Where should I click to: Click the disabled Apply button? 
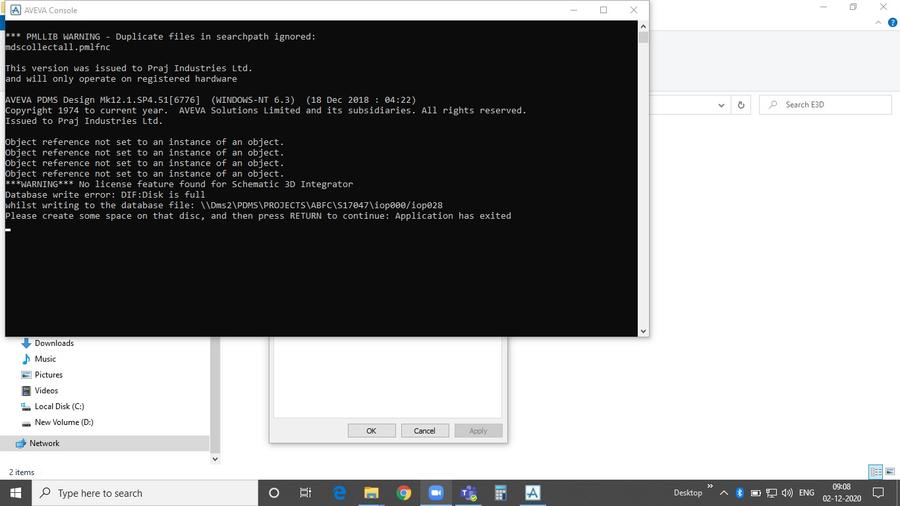tap(478, 431)
